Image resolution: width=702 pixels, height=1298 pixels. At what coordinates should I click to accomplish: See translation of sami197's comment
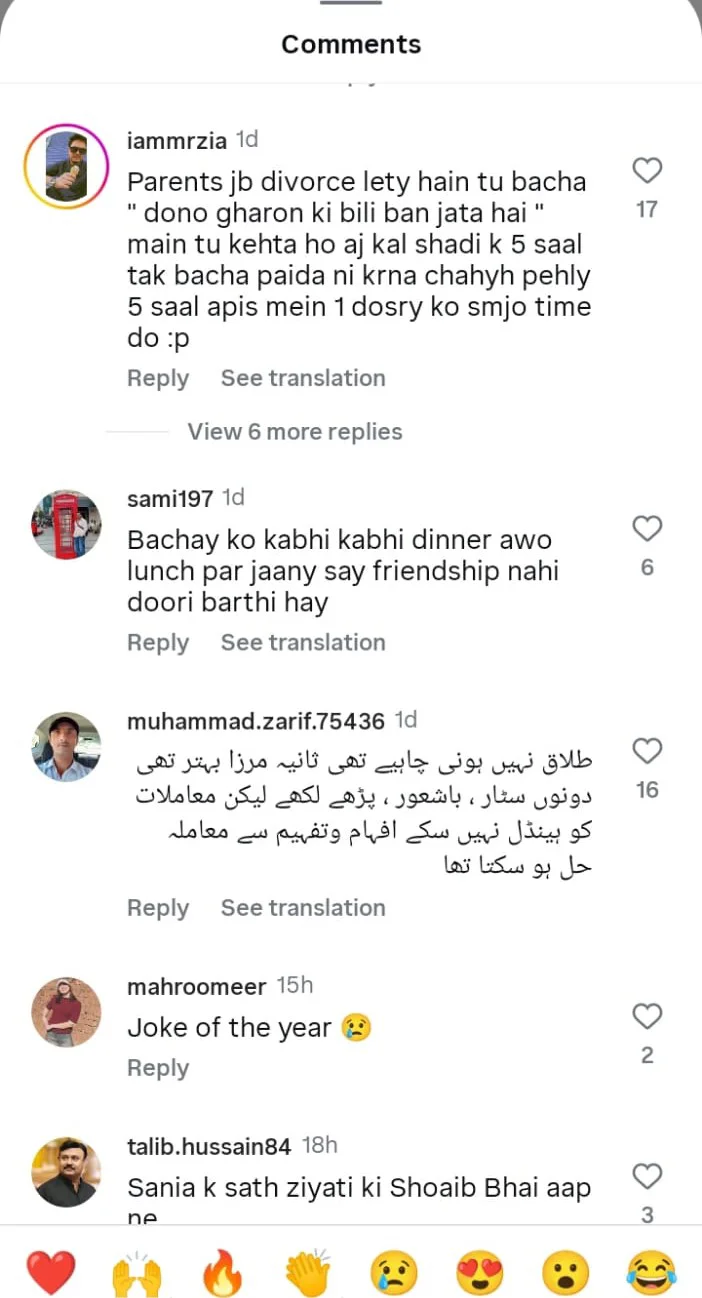[303, 643]
